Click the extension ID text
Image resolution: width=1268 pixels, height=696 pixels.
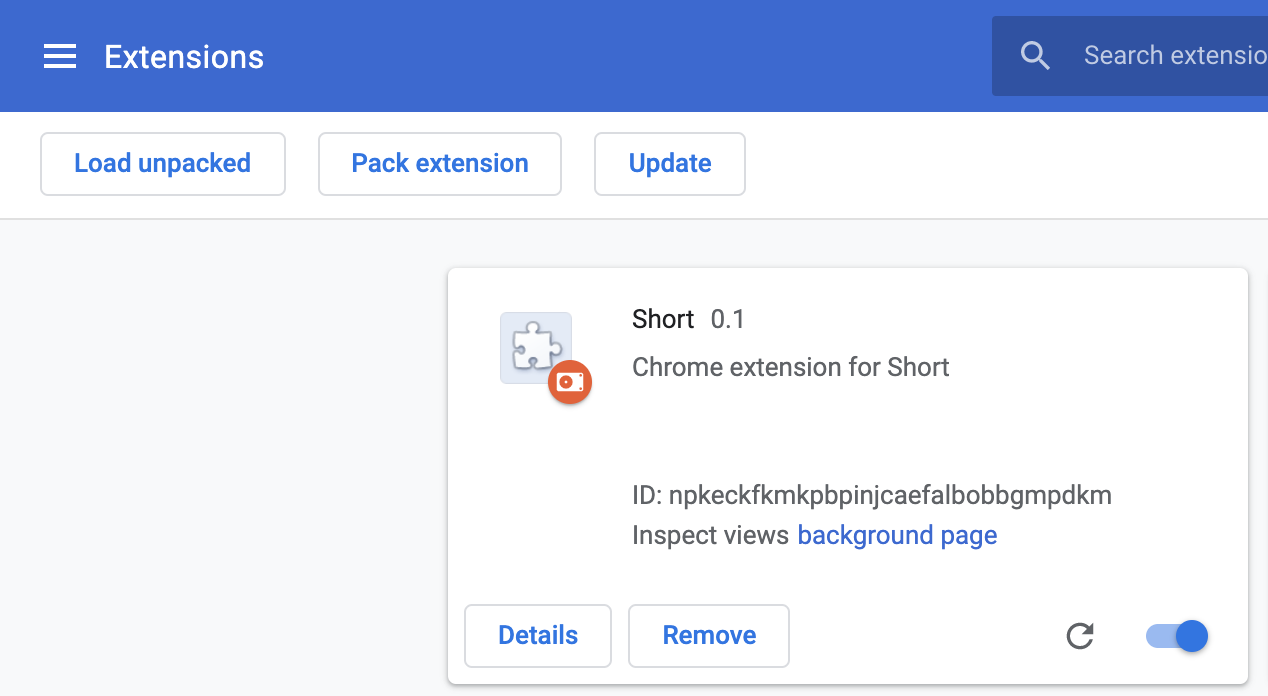(x=872, y=495)
